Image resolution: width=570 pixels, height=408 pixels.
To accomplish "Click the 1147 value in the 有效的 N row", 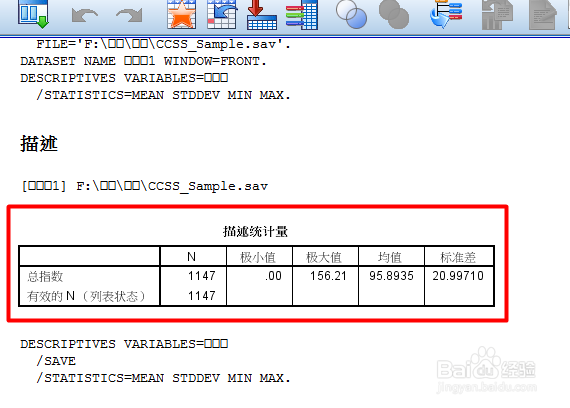I will 202,296.
